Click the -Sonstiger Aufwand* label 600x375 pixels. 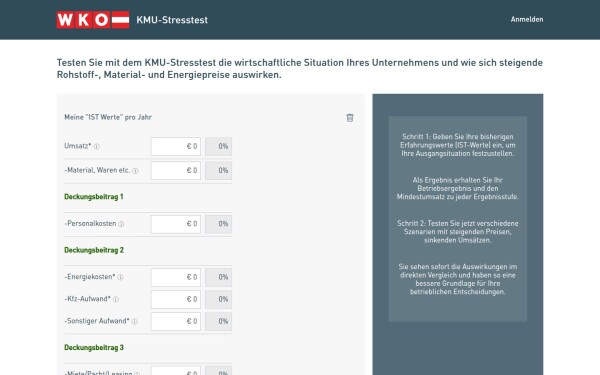coord(97,321)
